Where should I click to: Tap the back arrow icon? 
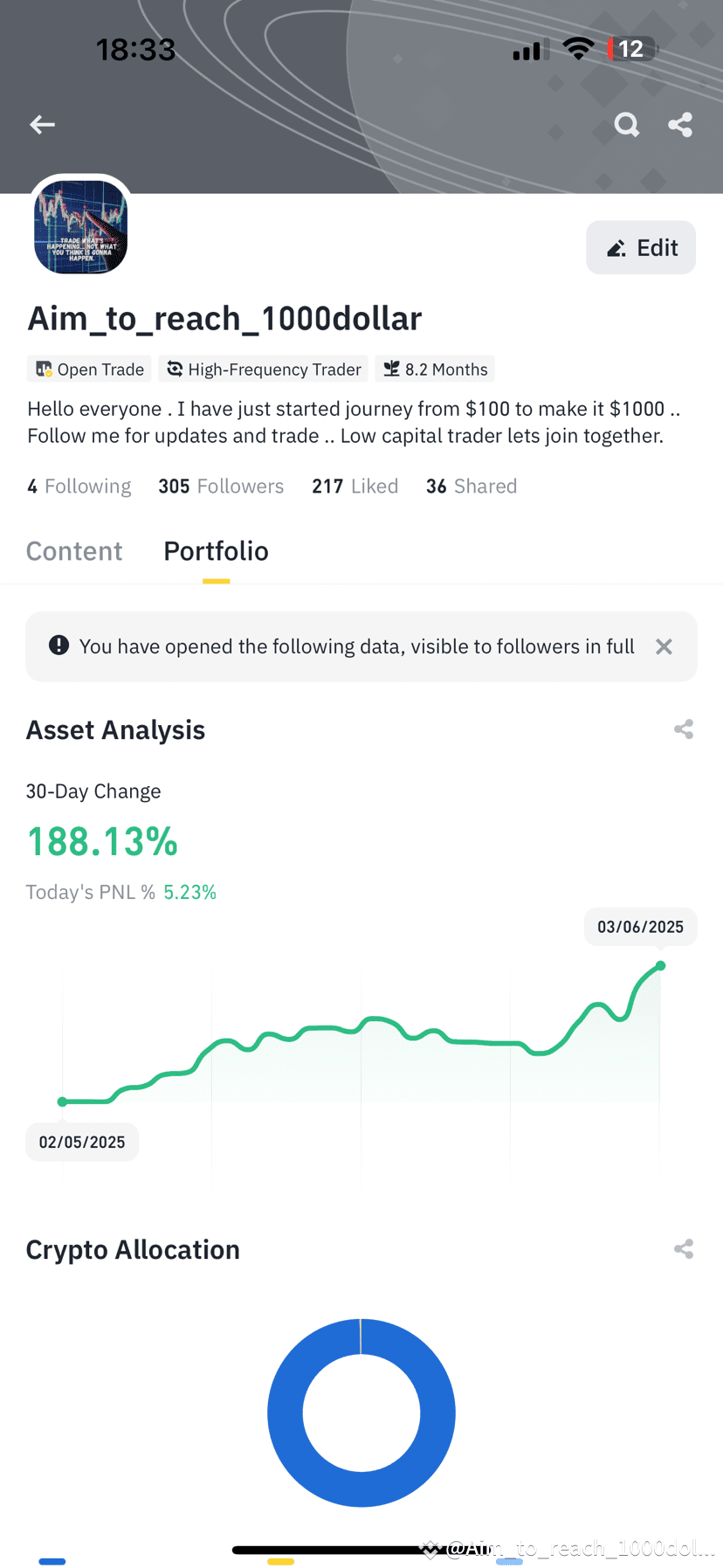(x=42, y=125)
